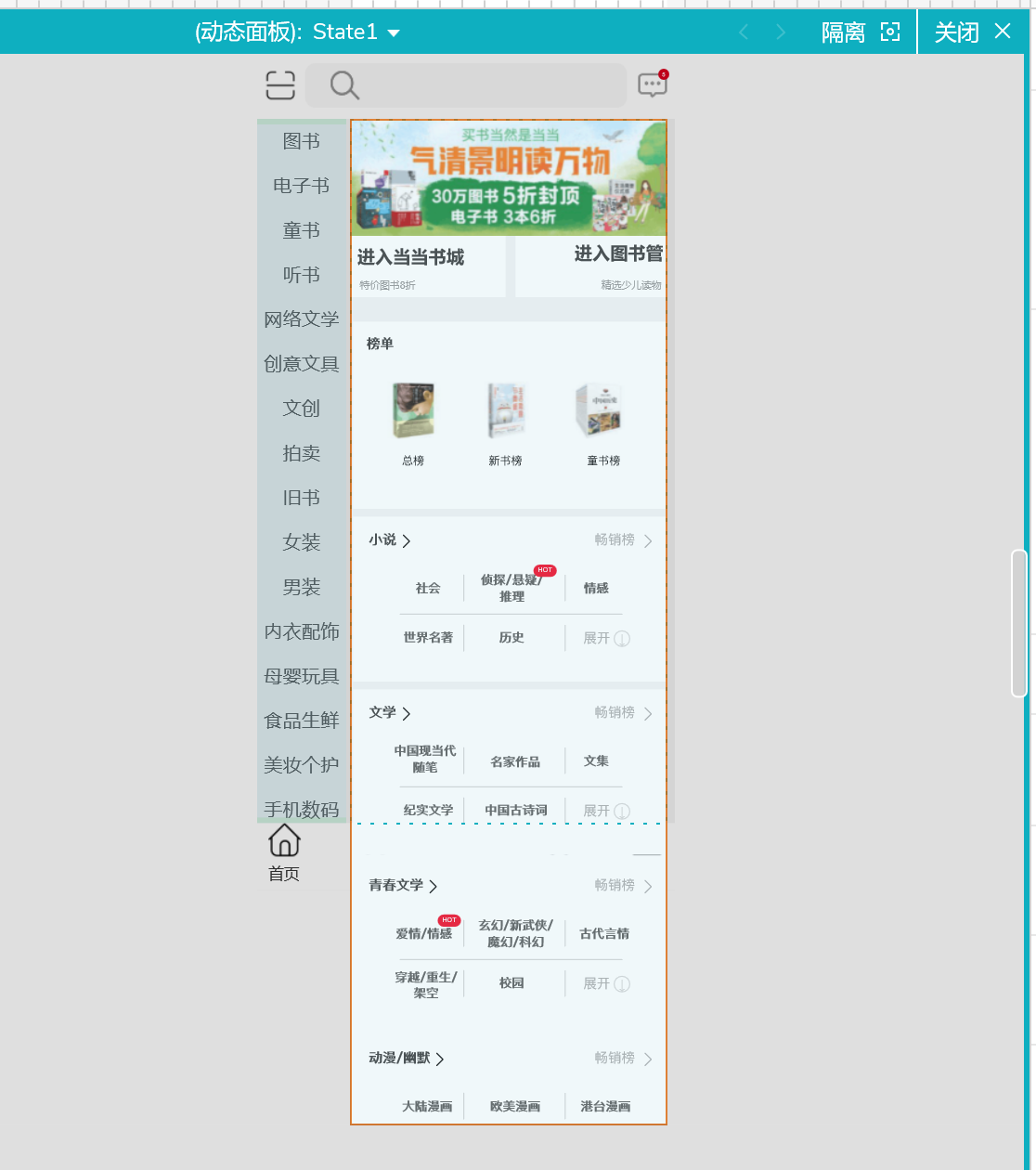Image resolution: width=1036 pixels, height=1170 pixels.
Task: Select 内衣配饰 in the sidebar
Action: (x=302, y=631)
